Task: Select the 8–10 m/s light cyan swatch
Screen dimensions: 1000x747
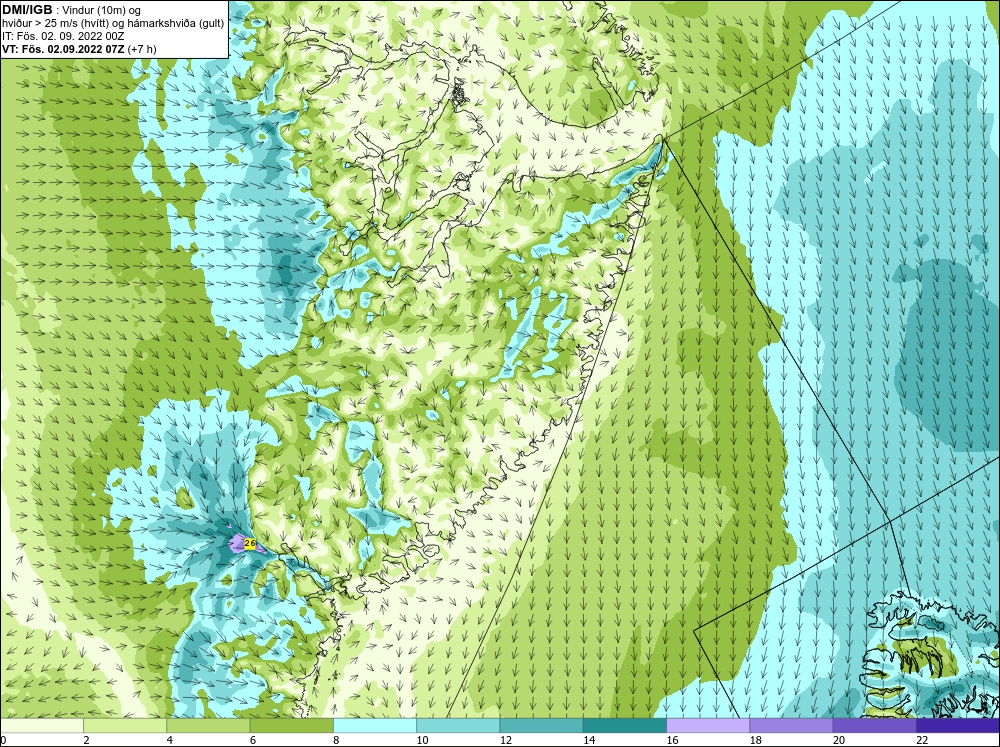Action: [375, 725]
